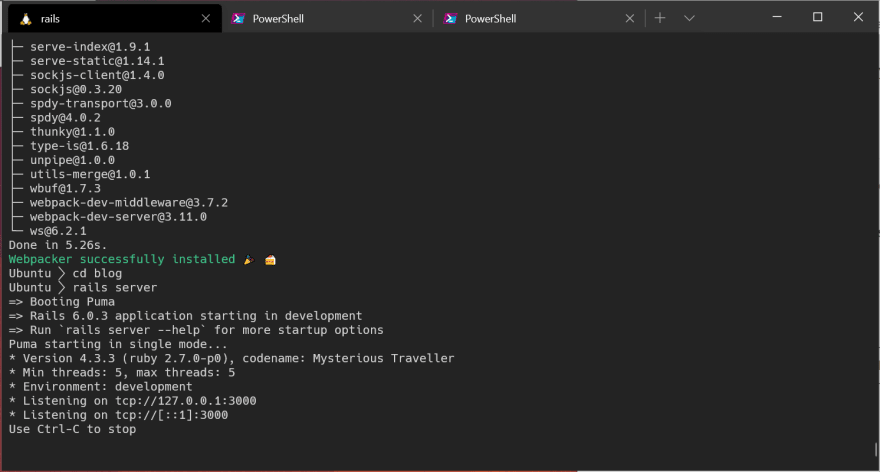Click the party popper emoji
This screenshot has height=472, width=880.
(x=249, y=259)
